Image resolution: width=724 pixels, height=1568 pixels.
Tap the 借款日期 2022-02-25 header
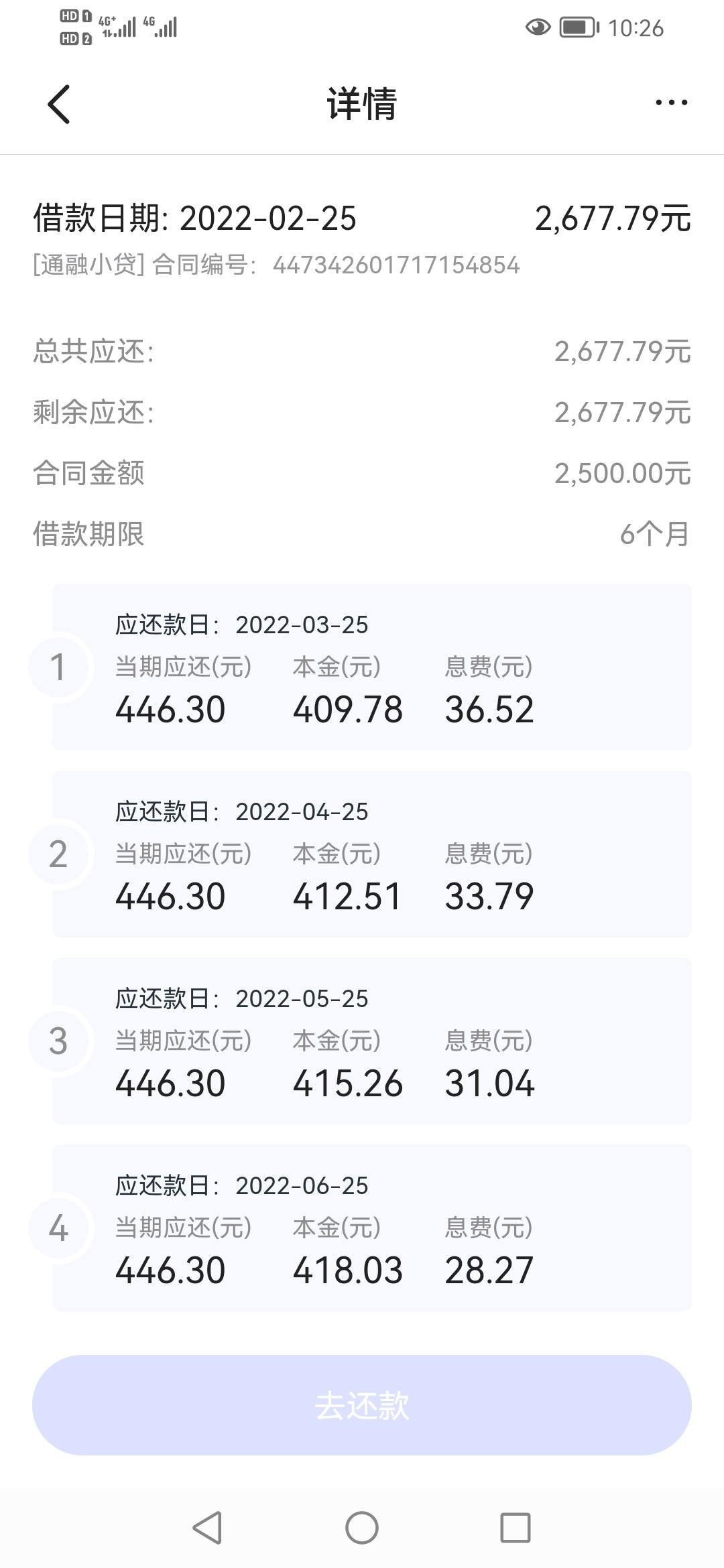[194, 218]
